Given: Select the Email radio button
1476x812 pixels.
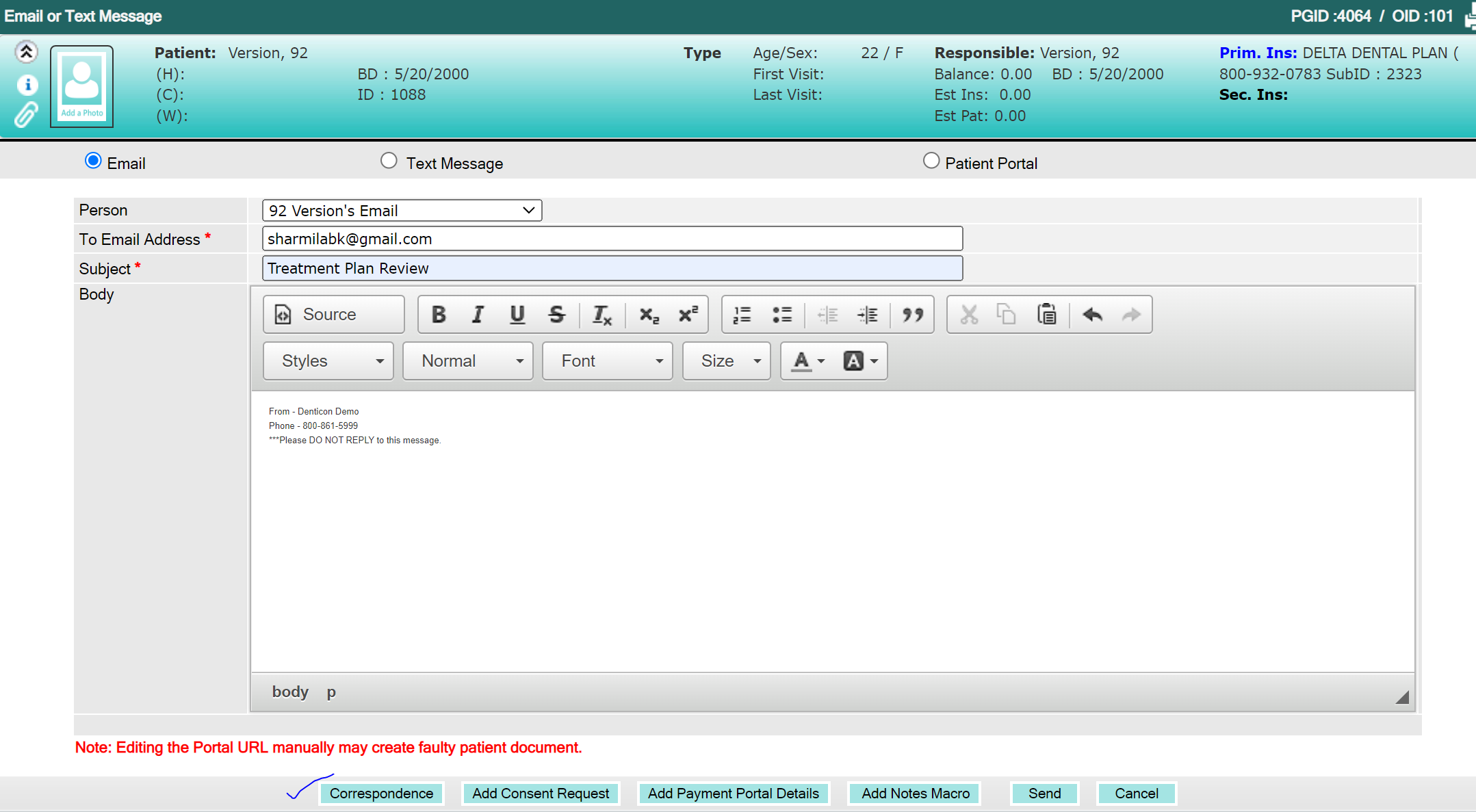Looking at the screenshot, I should click(x=93, y=161).
